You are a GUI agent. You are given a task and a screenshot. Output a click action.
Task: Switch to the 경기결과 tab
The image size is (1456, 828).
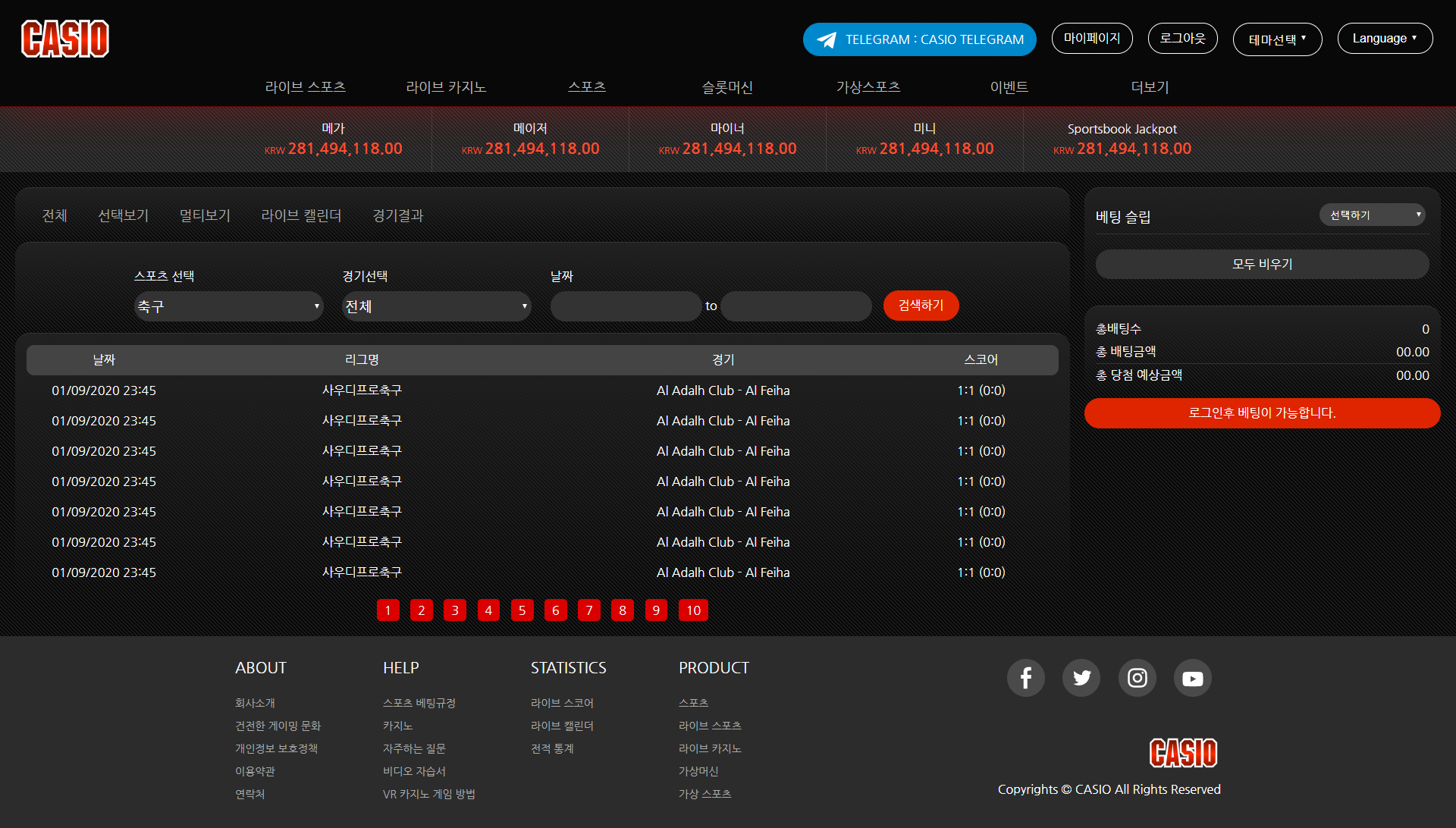click(397, 216)
